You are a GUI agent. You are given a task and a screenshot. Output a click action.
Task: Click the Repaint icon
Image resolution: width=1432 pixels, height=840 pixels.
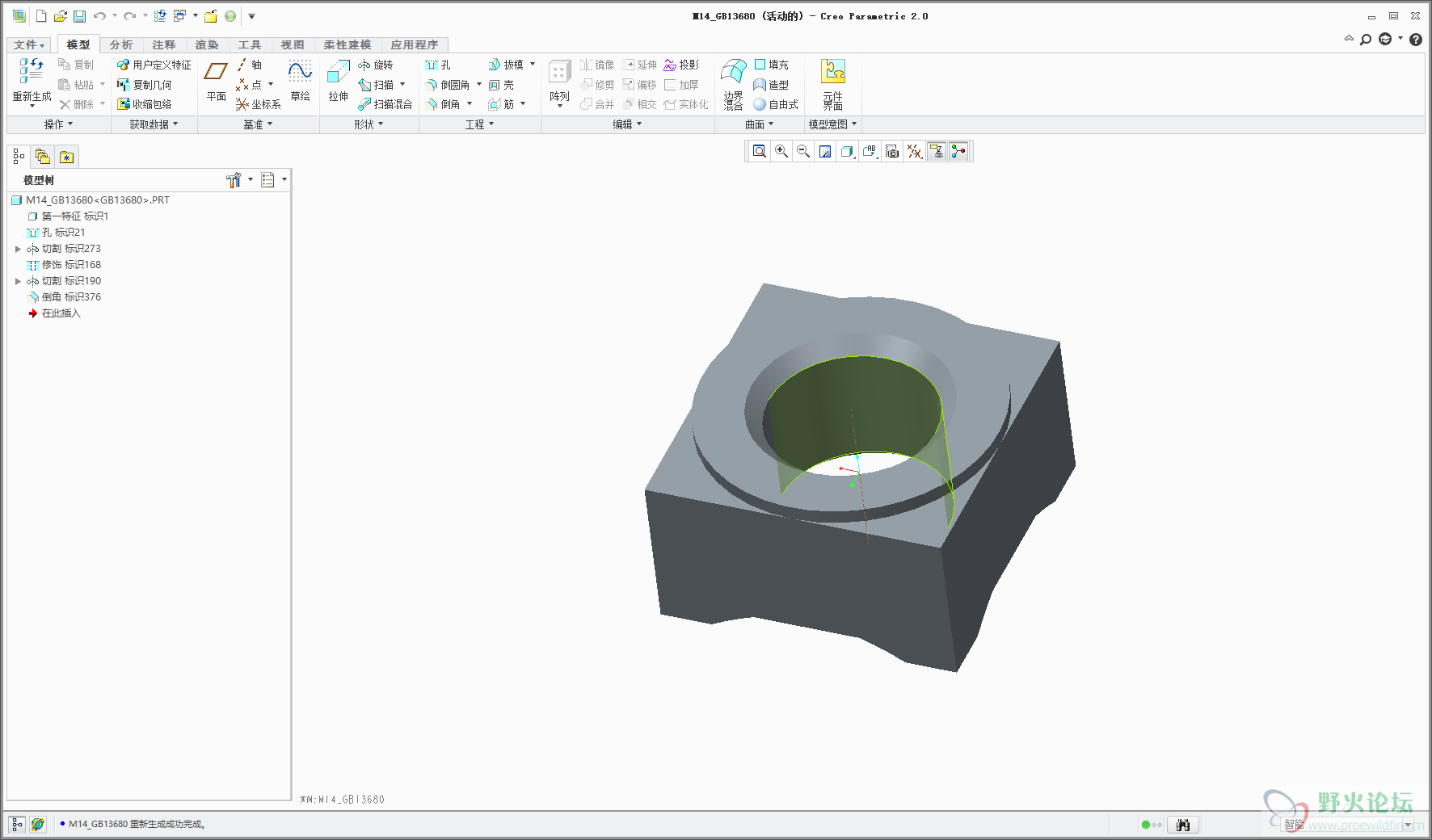point(825,151)
